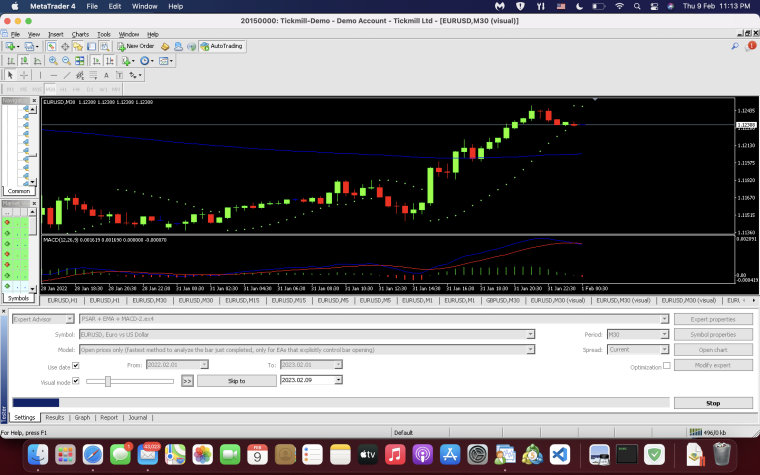This screenshot has height=475, width=760.
Task: Open the tester Journal tab
Action: click(138, 417)
